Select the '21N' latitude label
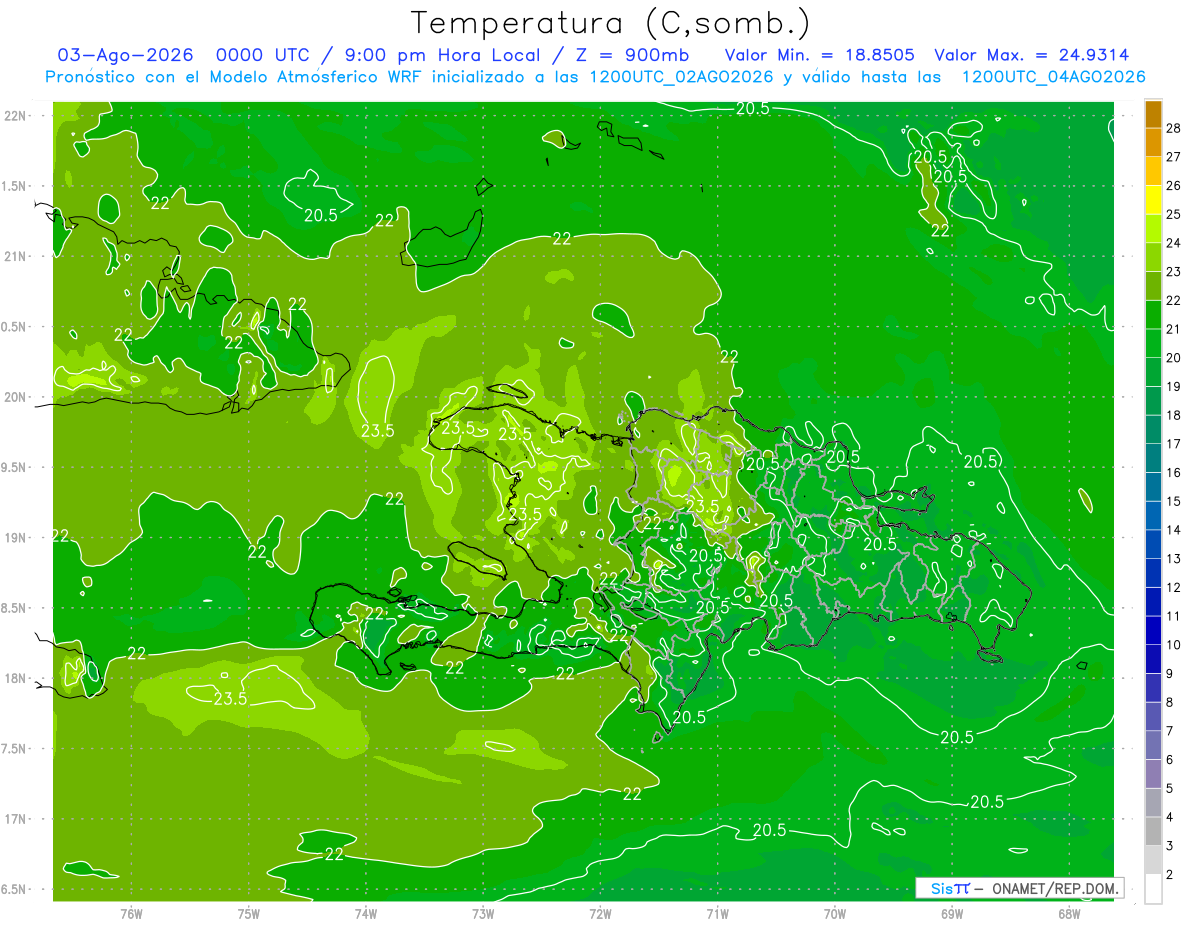 [x=17, y=256]
